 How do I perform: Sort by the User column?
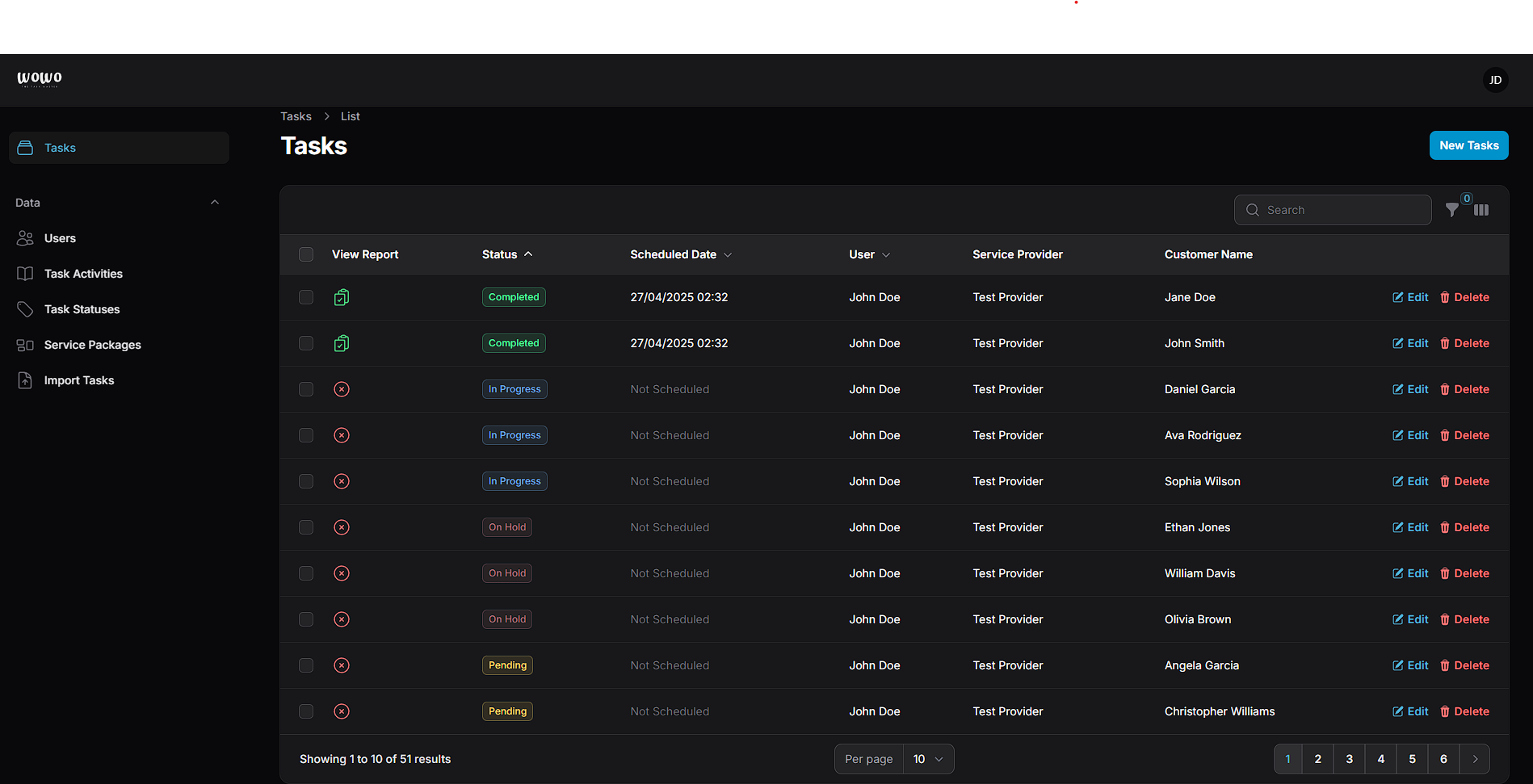[x=869, y=254]
